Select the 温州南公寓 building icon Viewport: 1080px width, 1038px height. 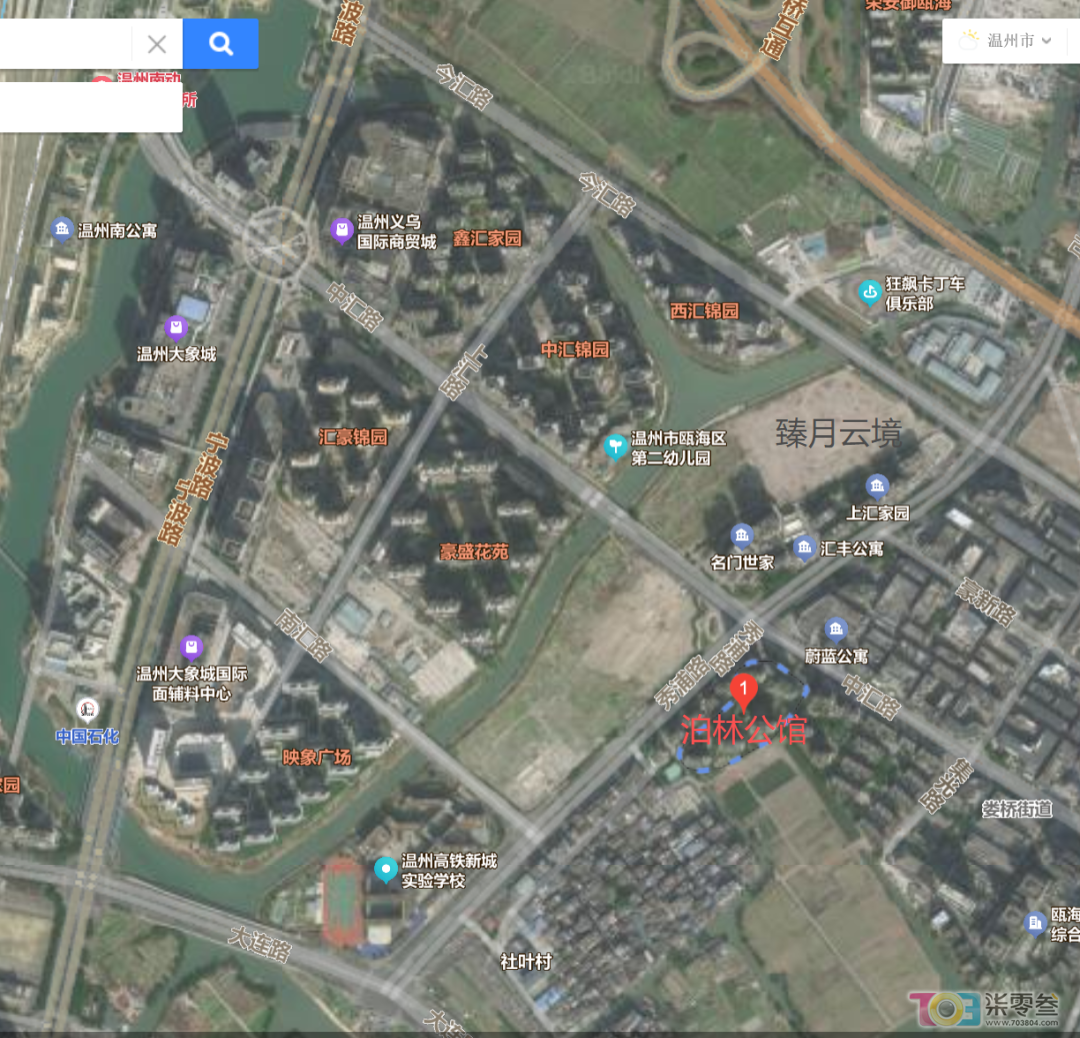pyautogui.click(x=62, y=229)
